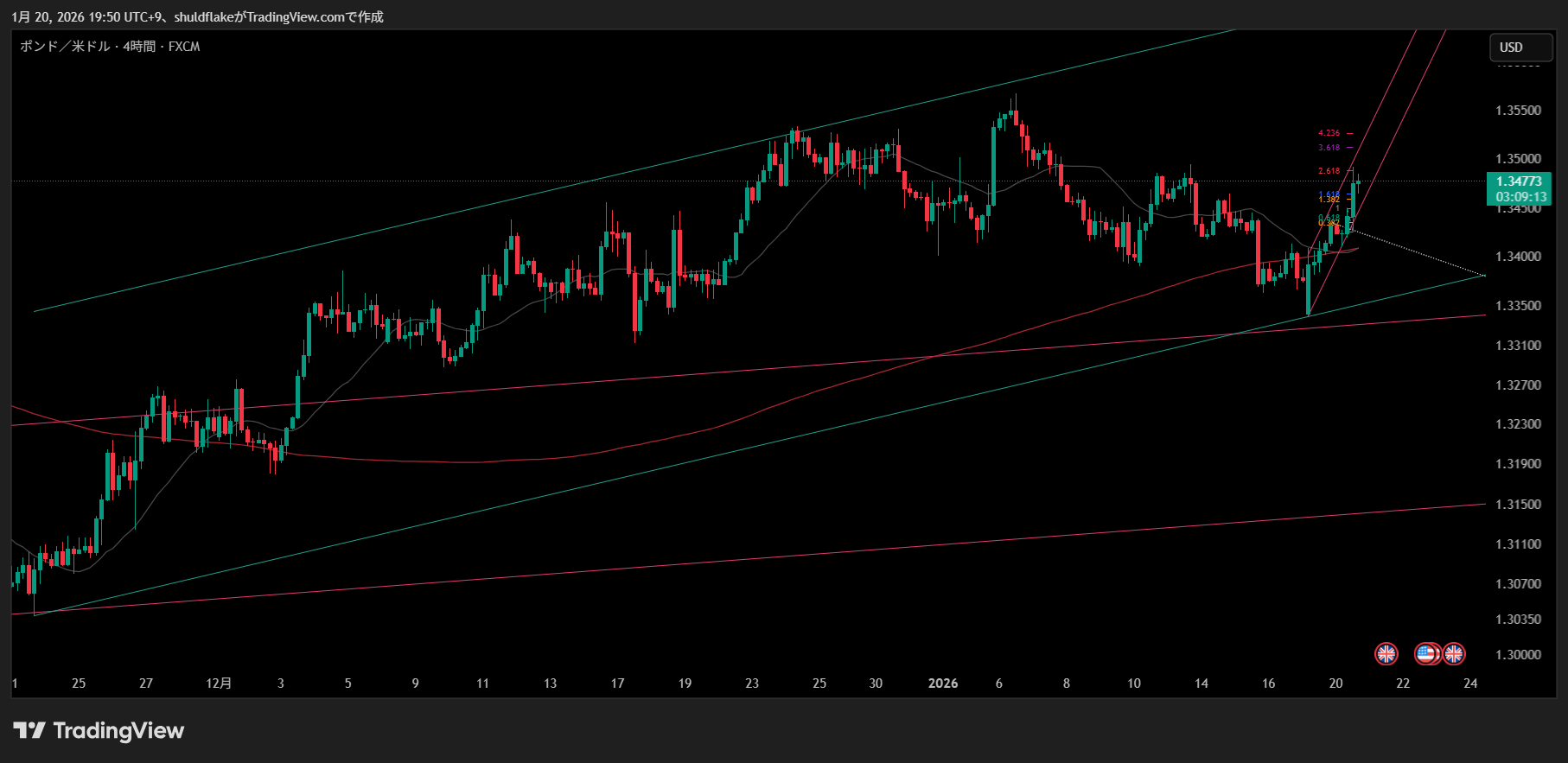
Task: Click the snapshot timestamp header text
Action: (197, 17)
